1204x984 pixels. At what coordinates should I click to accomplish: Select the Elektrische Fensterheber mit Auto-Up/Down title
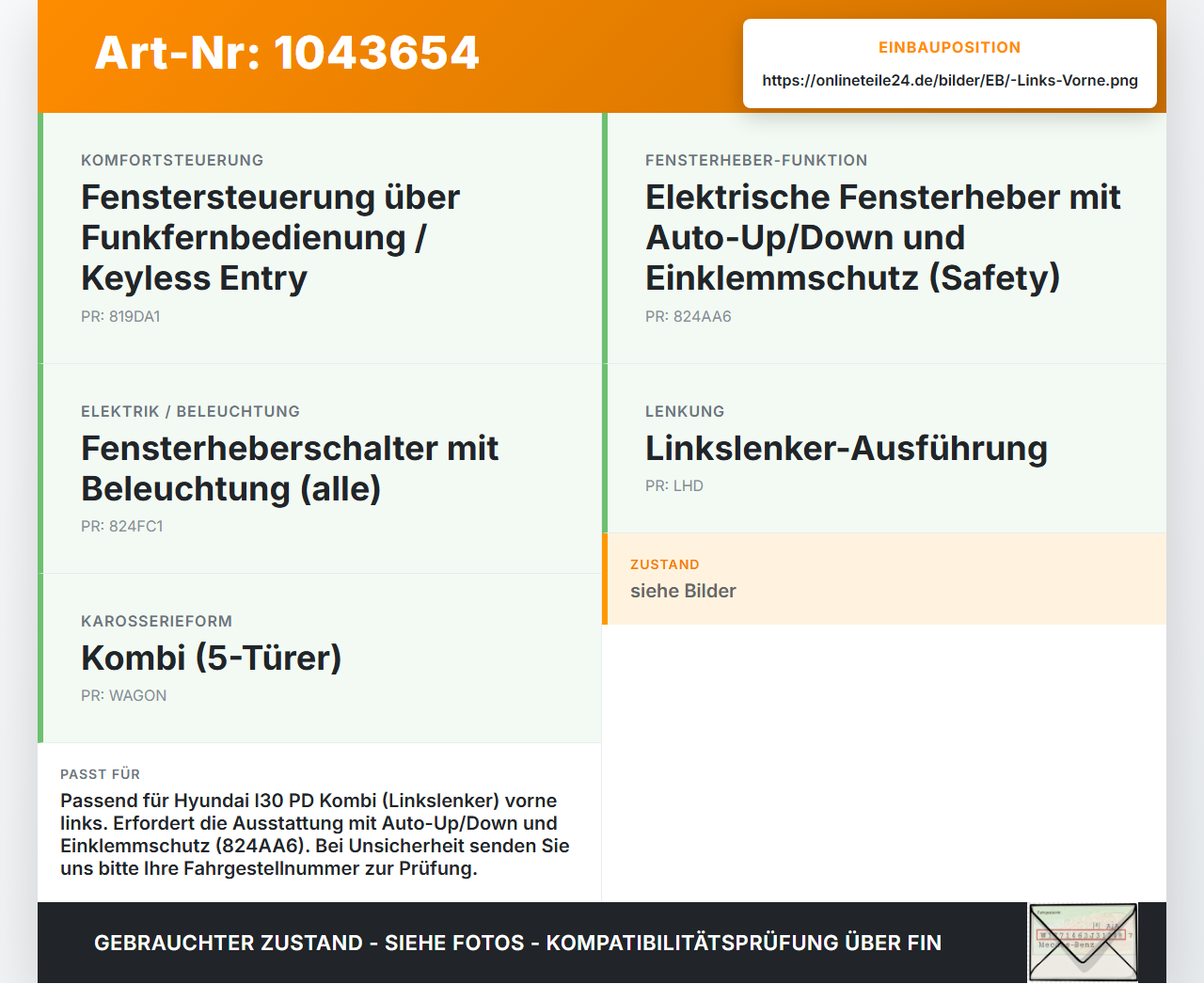(883, 238)
